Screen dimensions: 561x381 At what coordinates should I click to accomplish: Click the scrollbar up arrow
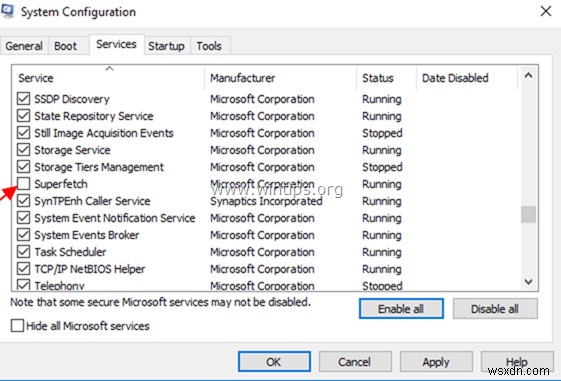click(x=528, y=75)
